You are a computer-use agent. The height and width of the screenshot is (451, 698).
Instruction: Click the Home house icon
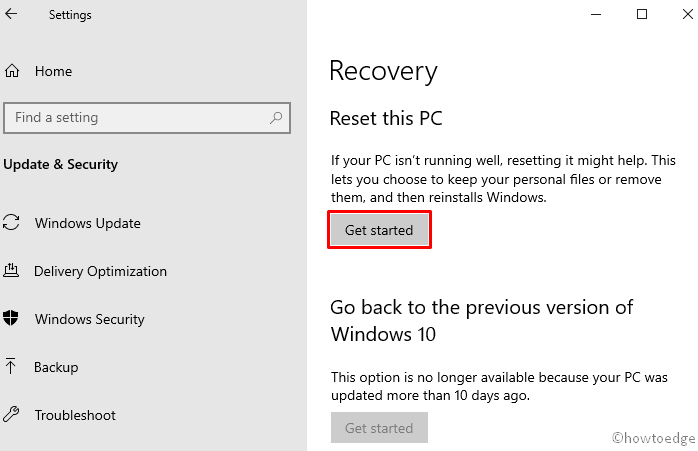(x=12, y=71)
